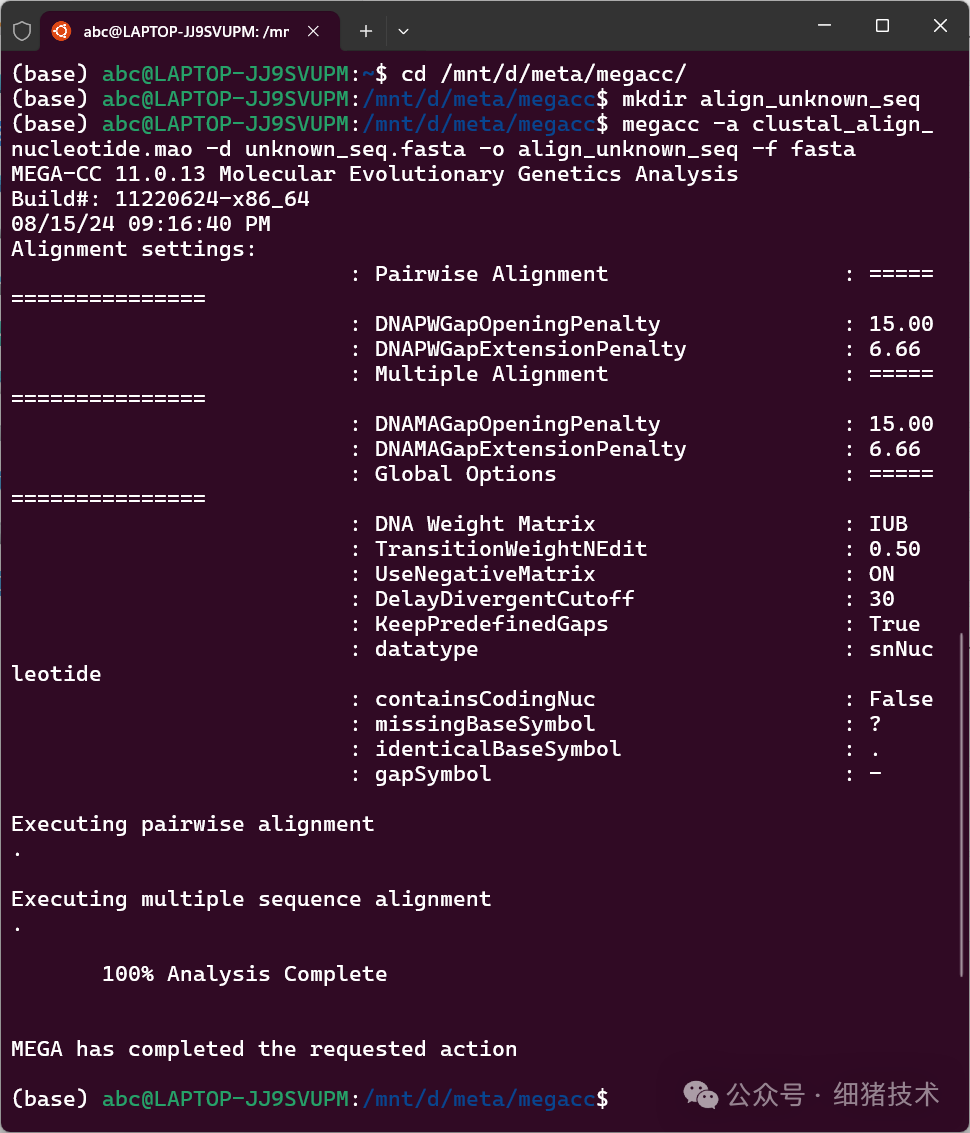Image resolution: width=970 pixels, height=1133 pixels.
Task: Click the shield icon in the title bar
Action: [21, 31]
